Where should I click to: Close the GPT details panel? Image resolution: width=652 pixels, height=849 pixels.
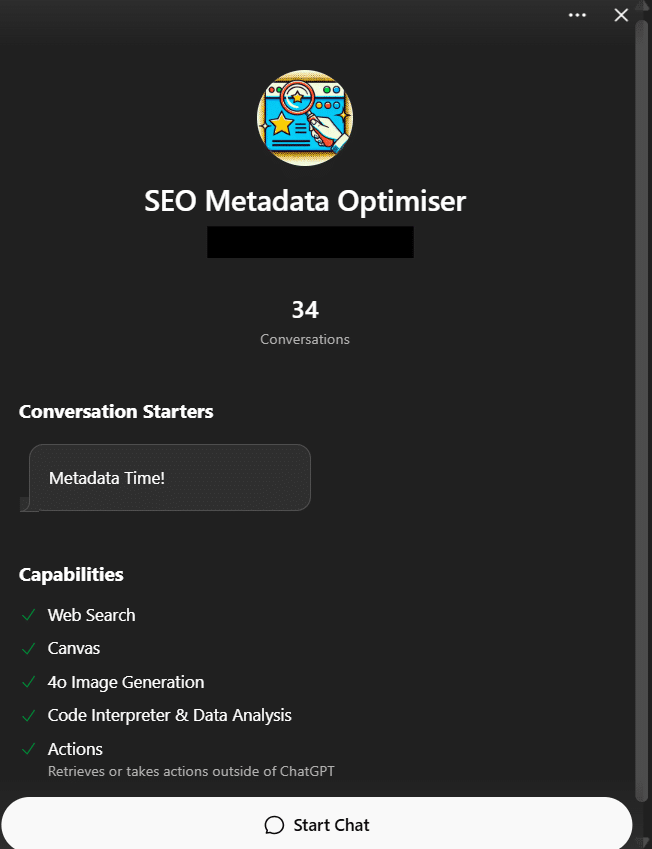621,15
